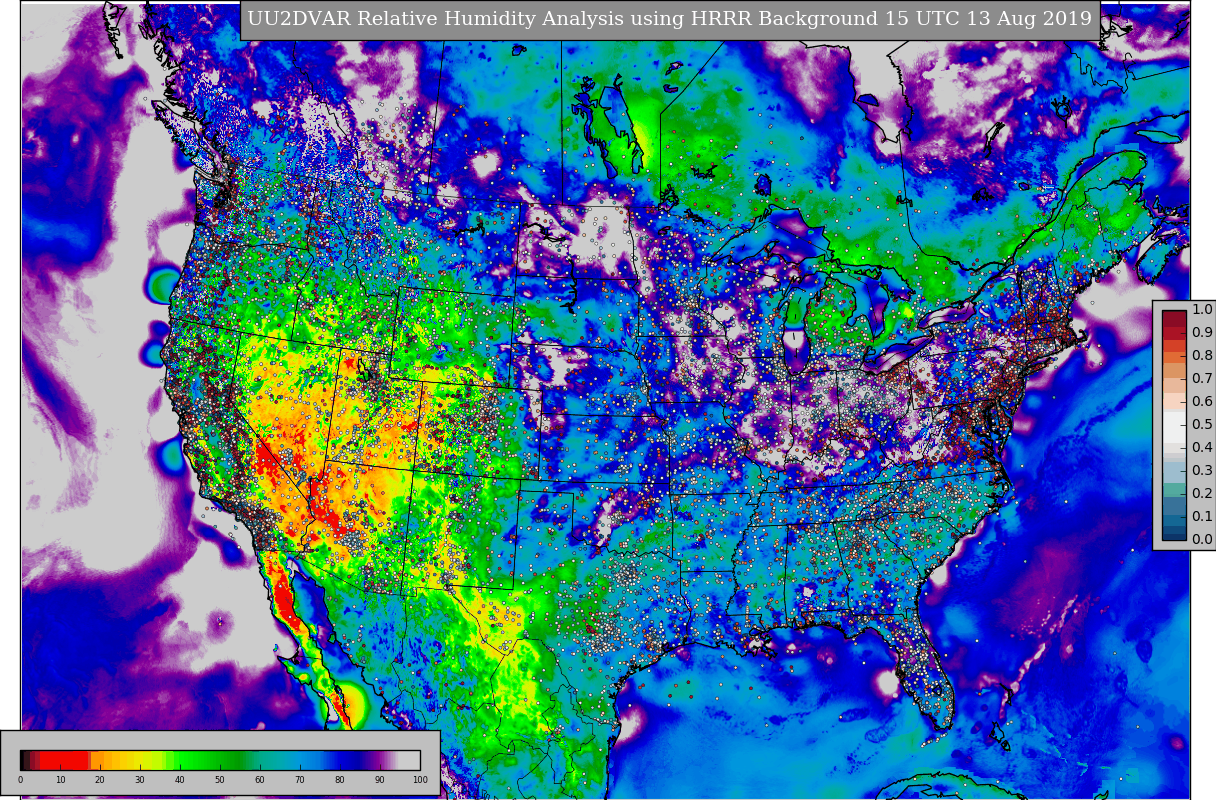
Task: Click the 0.8 label on the right colorbar
Action: [1202, 356]
